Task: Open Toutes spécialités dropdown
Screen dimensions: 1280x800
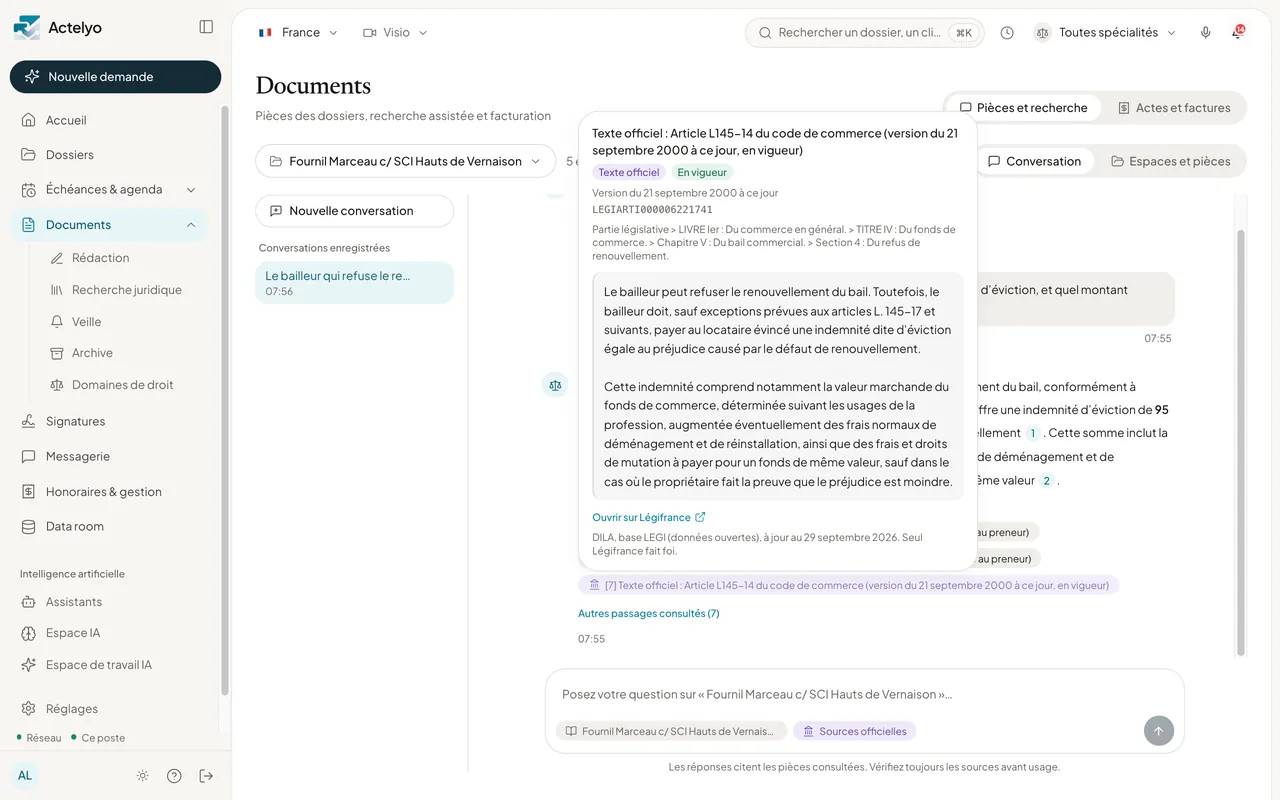Action: 1105,33
